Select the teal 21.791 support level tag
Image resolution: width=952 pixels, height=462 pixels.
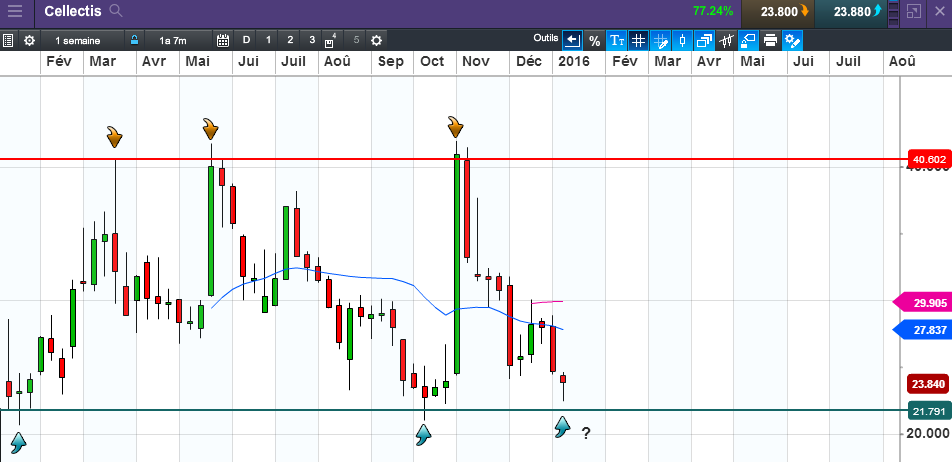928,411
